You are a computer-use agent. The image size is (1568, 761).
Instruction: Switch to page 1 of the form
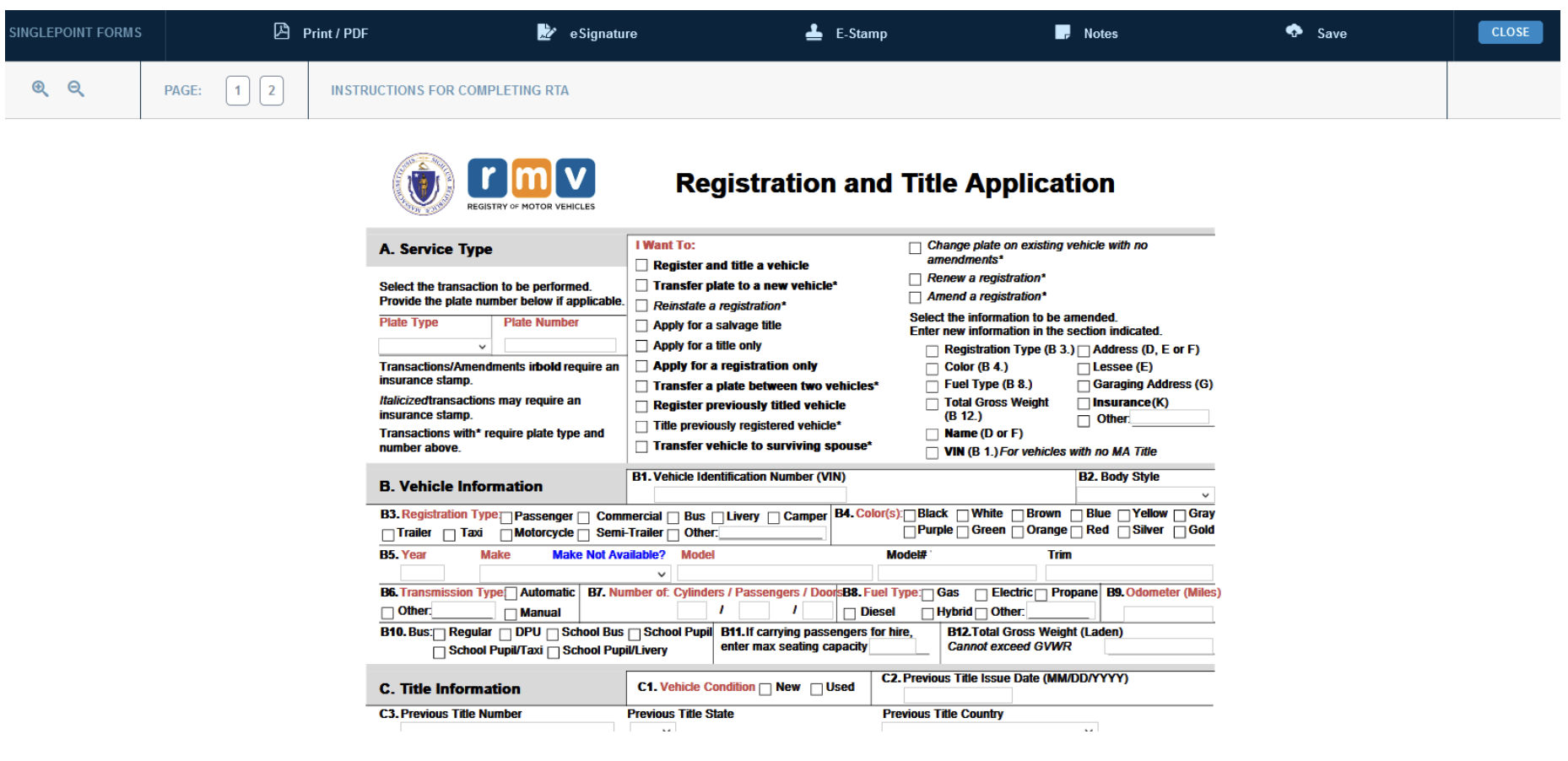[x=238, y=90]
